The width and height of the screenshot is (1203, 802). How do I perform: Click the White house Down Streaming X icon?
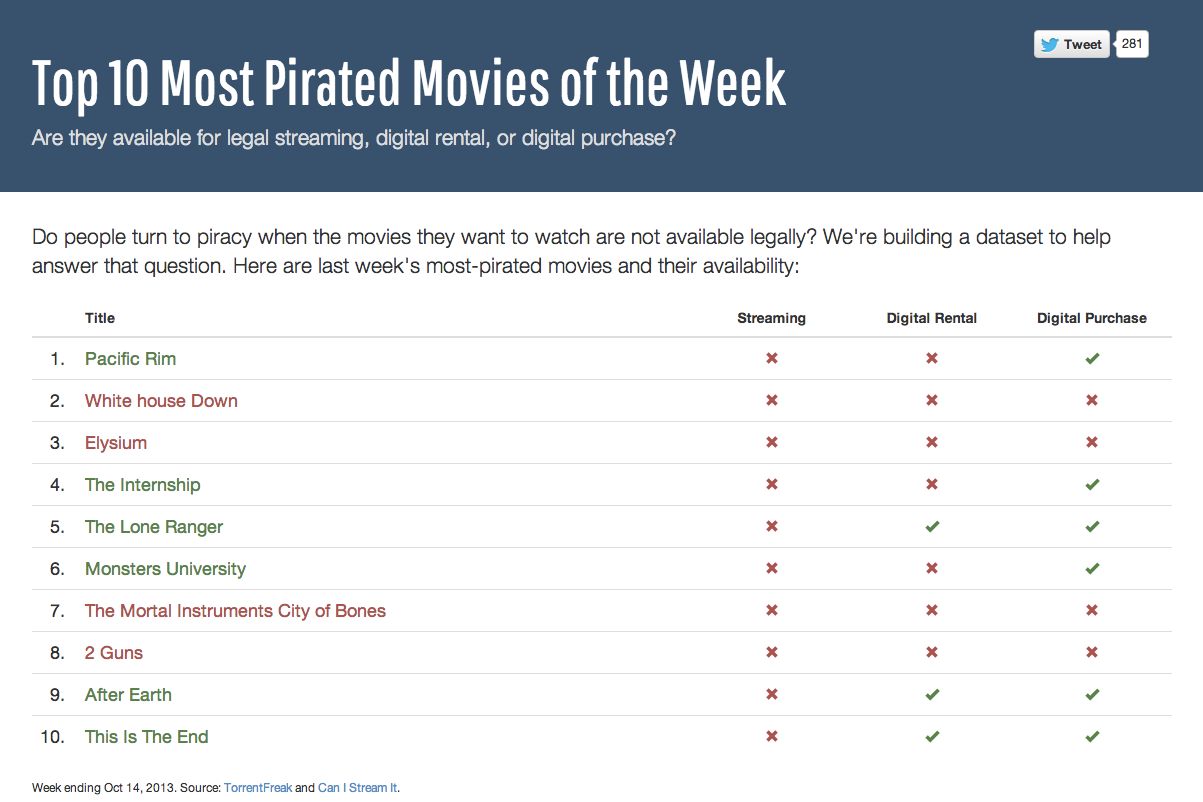click(x=772, y=401)
